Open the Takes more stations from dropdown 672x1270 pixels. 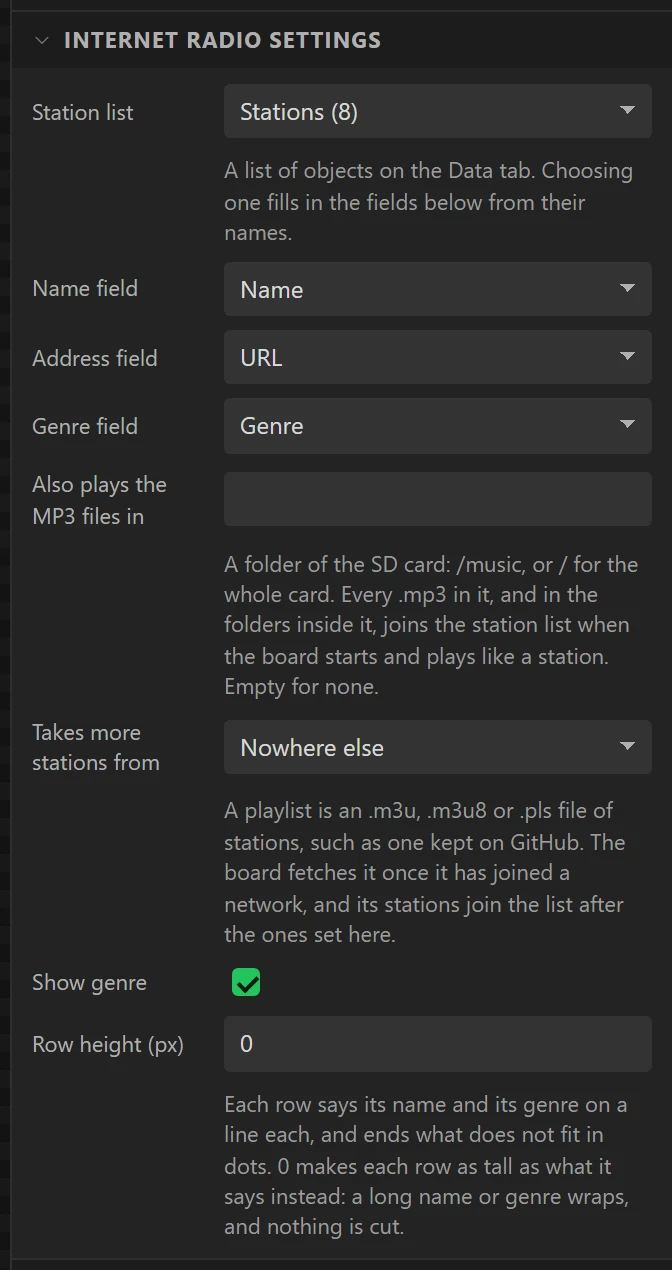pos(438,747)
